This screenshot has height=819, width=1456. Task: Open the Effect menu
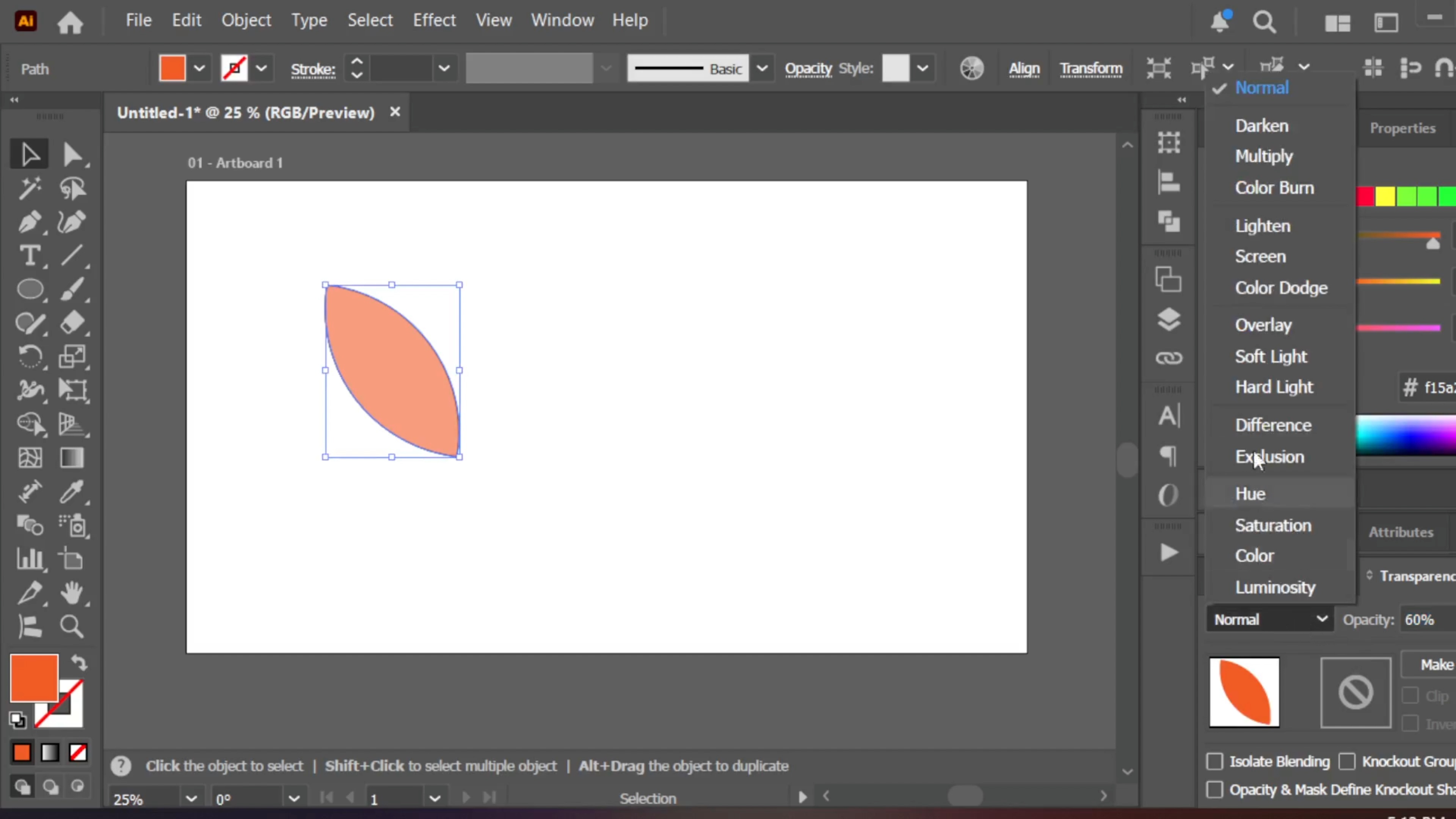(434, 20)
